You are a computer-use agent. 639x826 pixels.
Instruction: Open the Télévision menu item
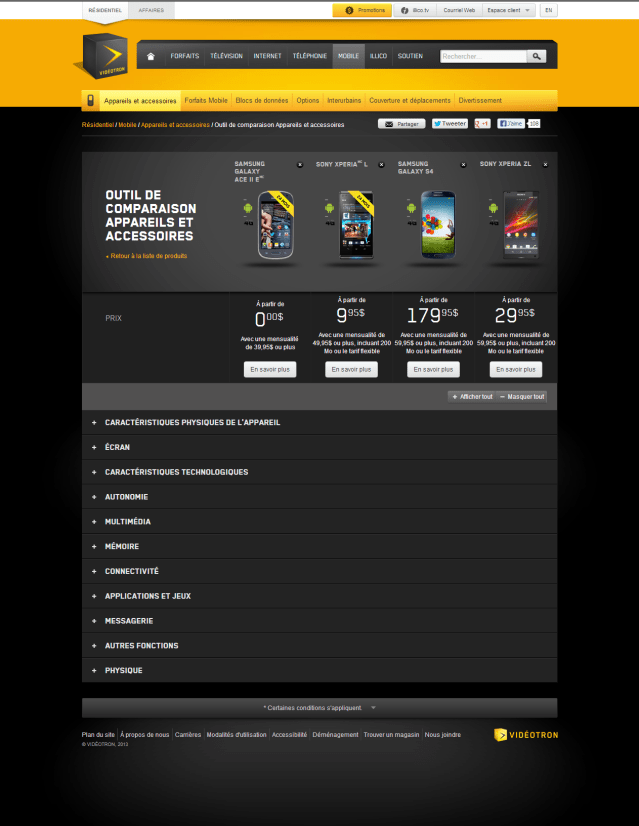[226, 56]
